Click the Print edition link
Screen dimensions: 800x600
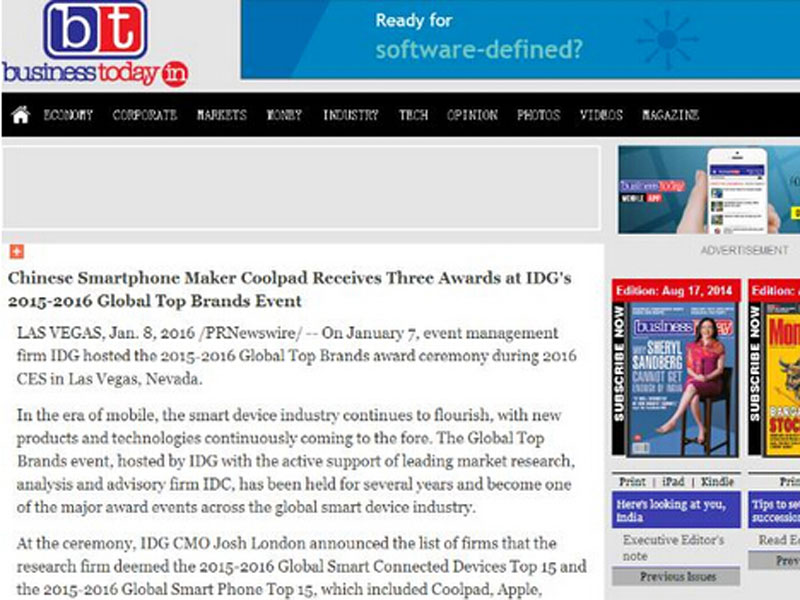pyautogui.click(x=632, y=482)
